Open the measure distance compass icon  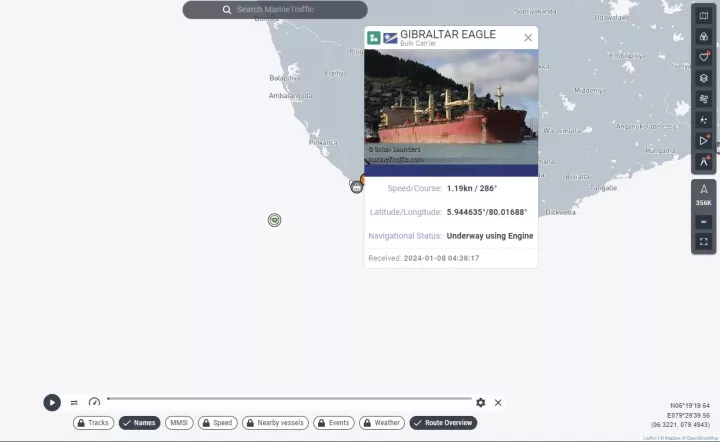(703, 162)
